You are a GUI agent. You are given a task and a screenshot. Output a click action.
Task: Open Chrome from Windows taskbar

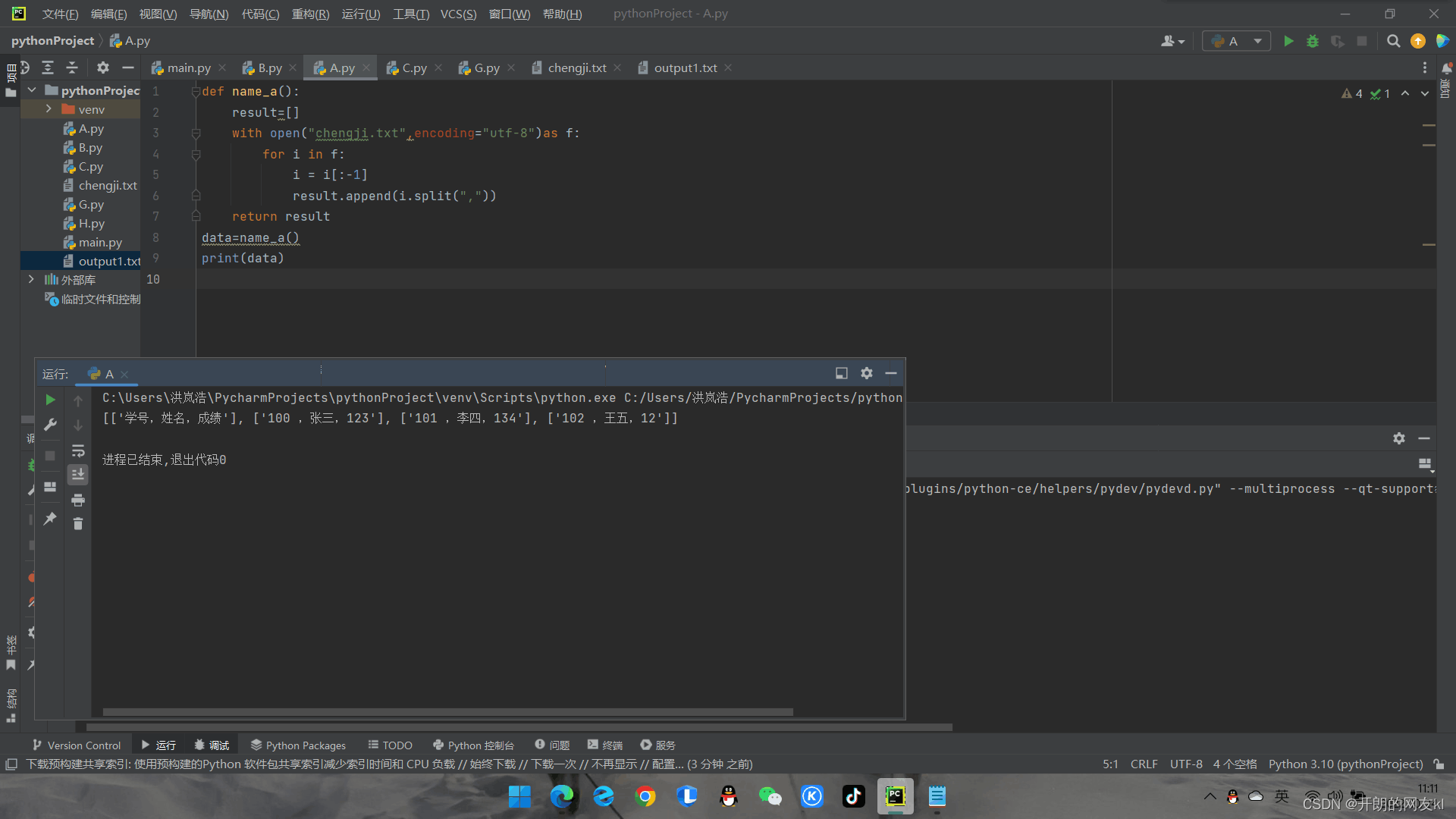pos(645,796)
